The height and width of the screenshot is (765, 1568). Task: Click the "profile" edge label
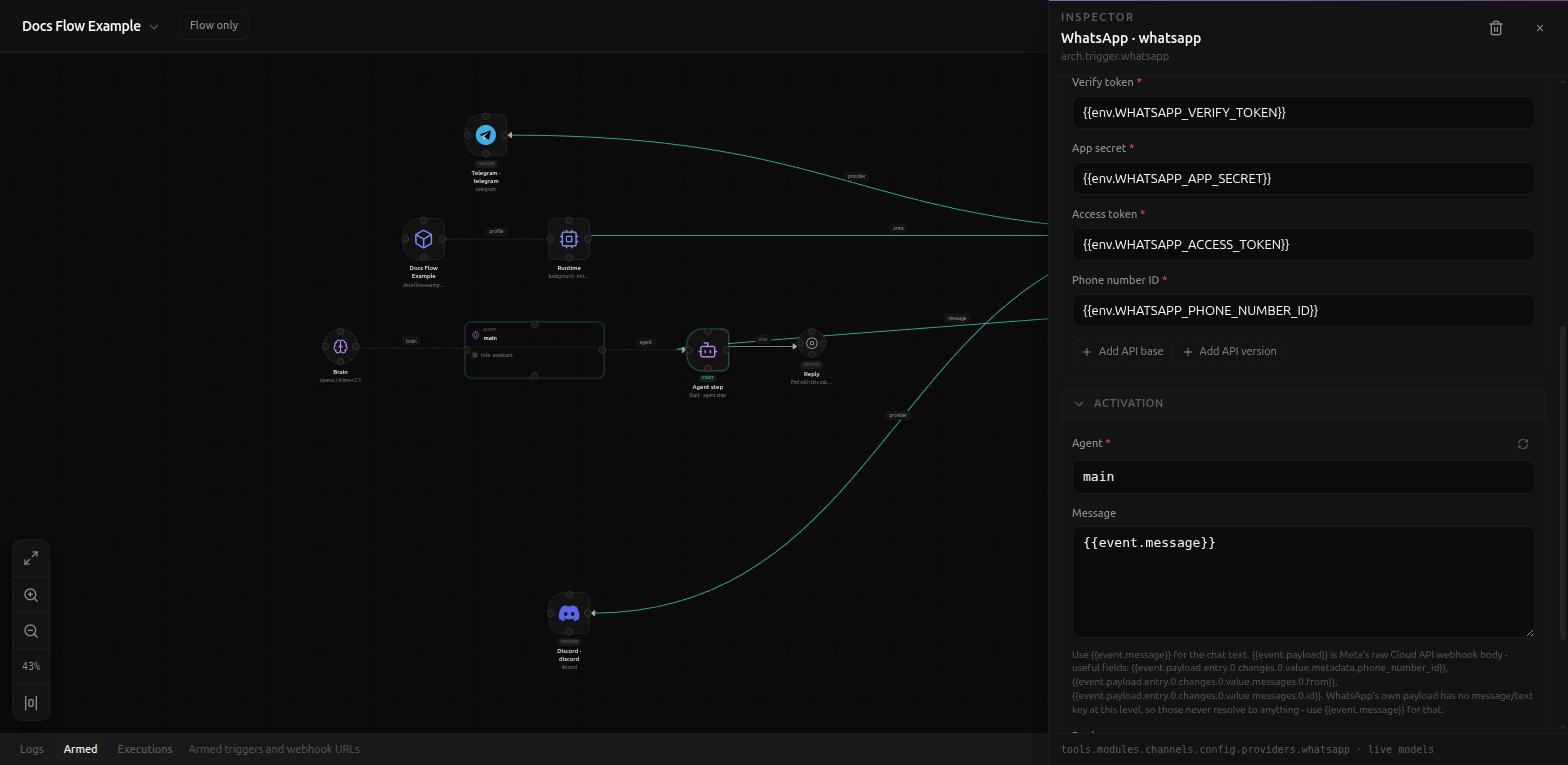(496, 231)
